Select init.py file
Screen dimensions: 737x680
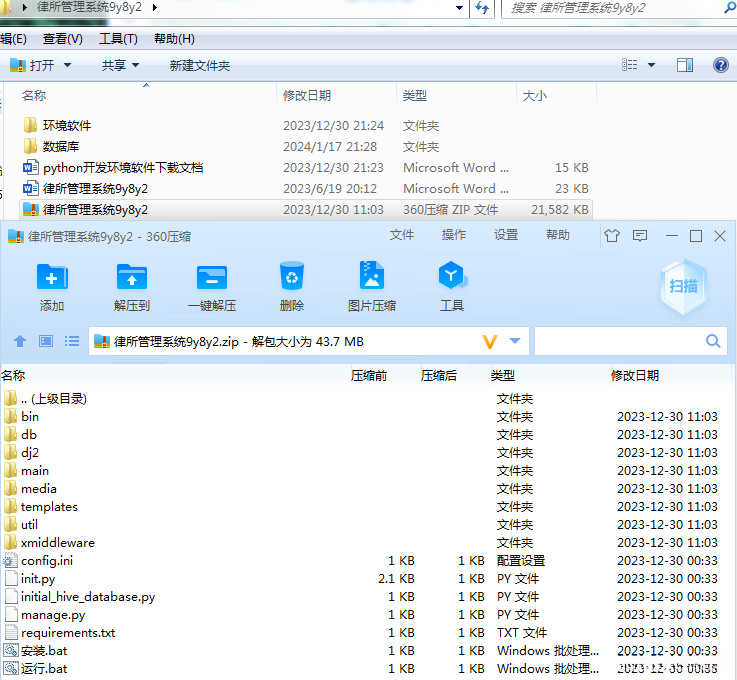[30, 578]
